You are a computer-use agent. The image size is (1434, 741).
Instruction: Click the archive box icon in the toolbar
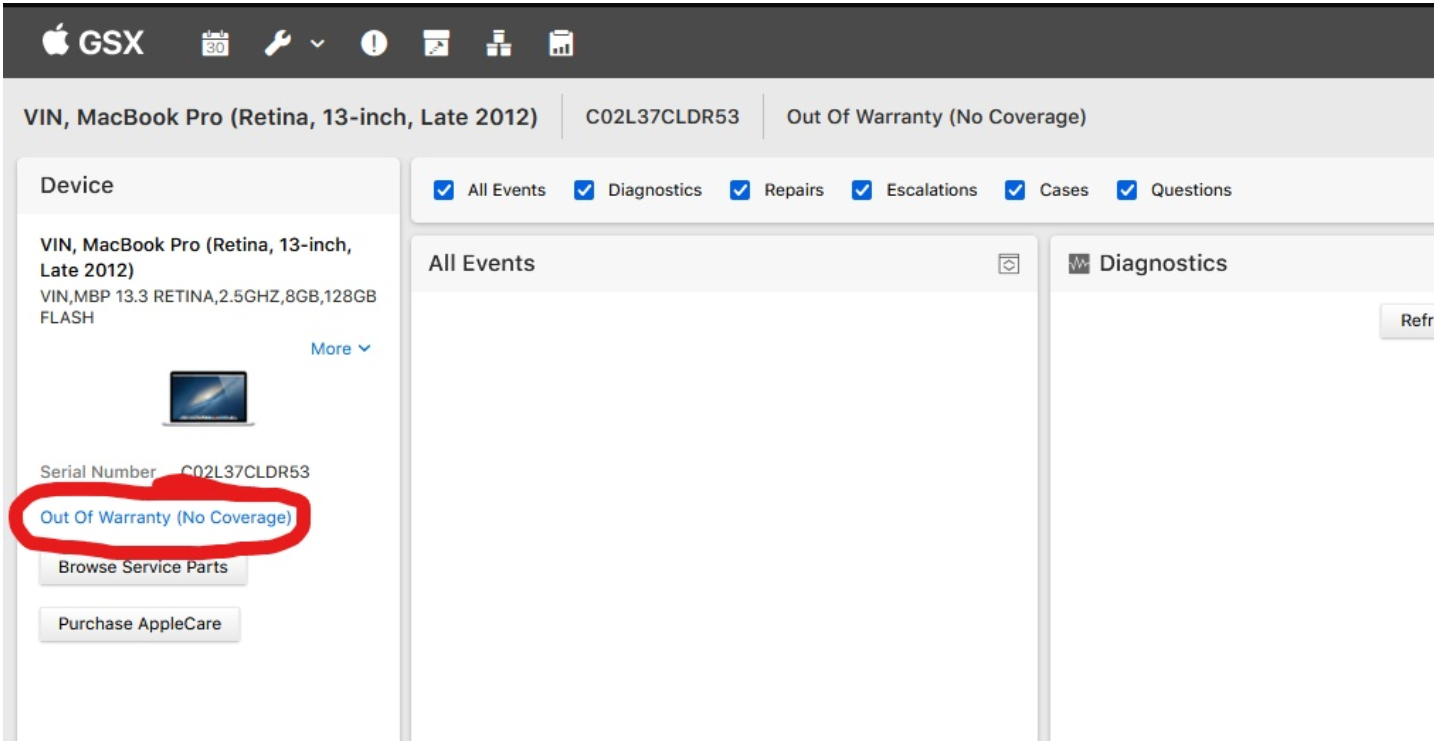436,44
